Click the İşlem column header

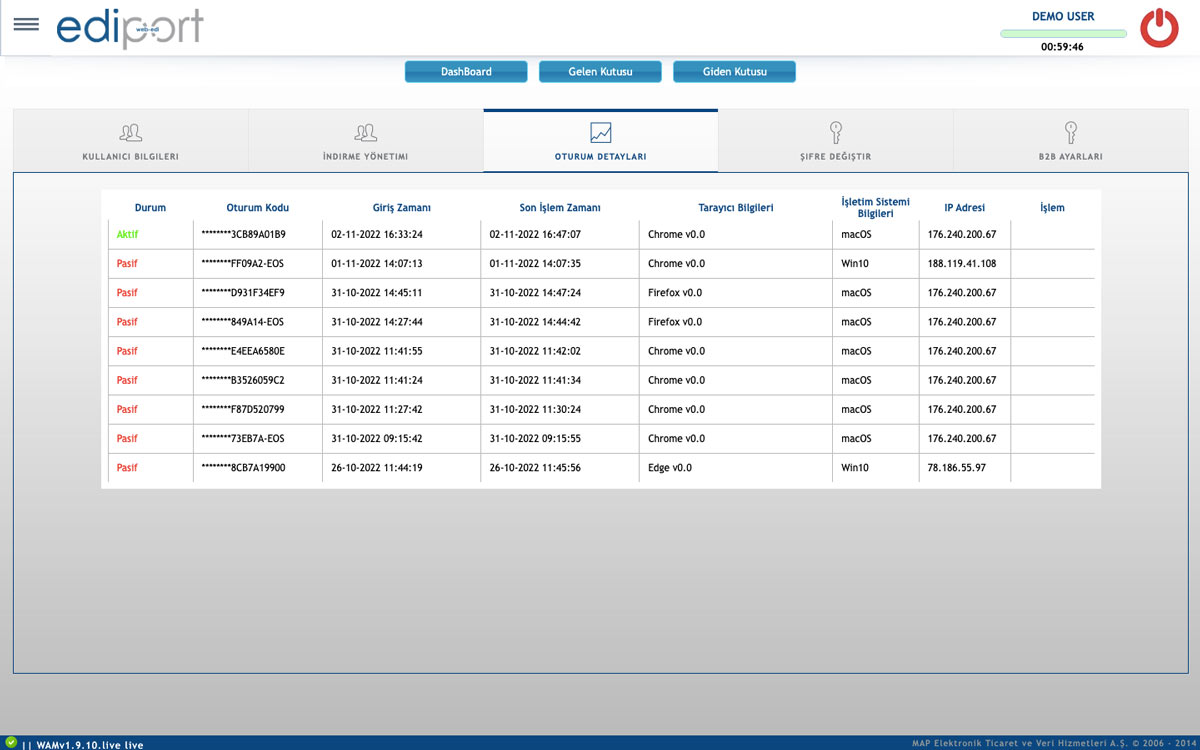[x=1052, y=208]
